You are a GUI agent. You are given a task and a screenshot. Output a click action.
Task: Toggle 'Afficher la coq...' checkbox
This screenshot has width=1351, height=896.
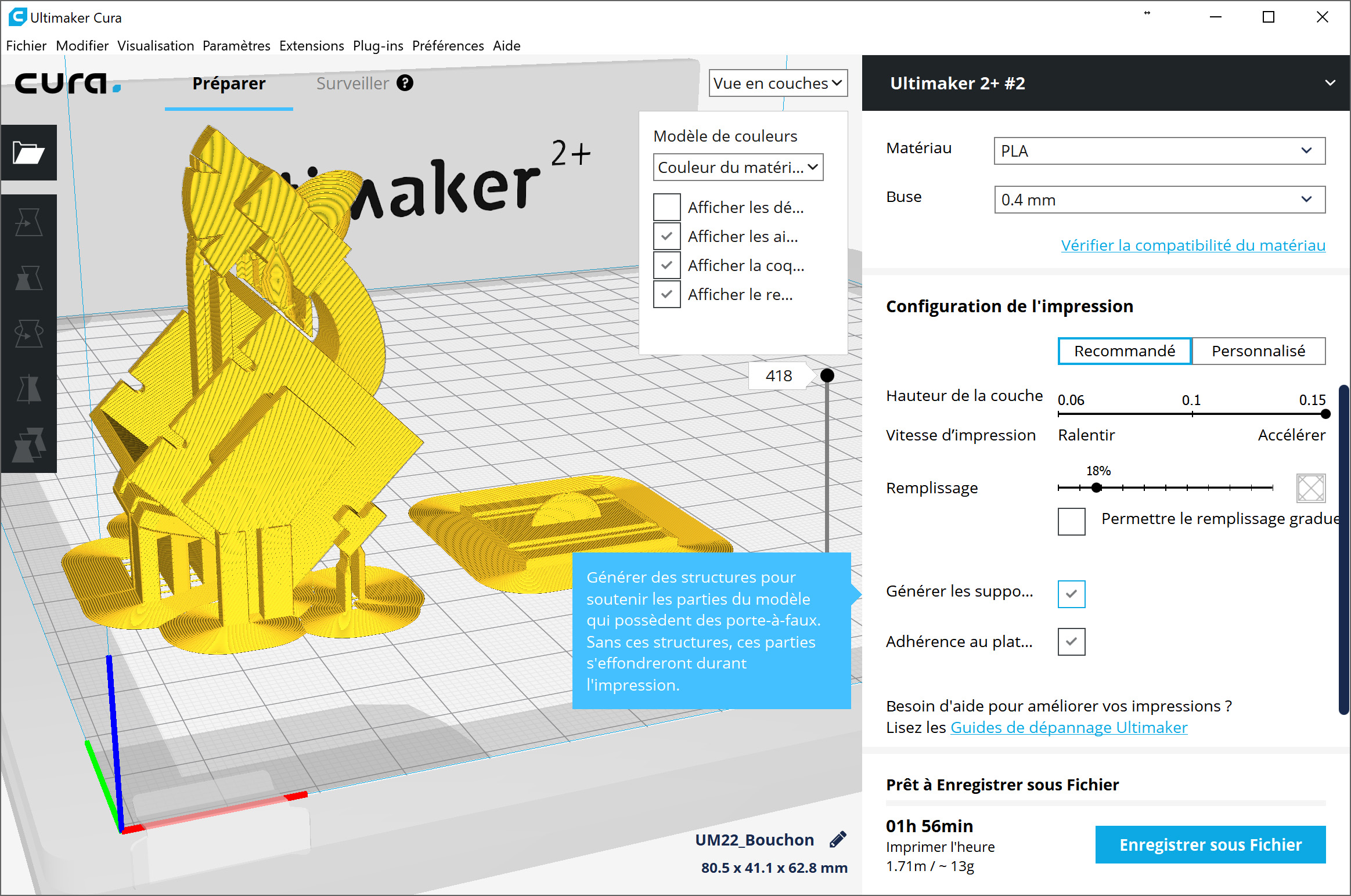coord(667,265)
